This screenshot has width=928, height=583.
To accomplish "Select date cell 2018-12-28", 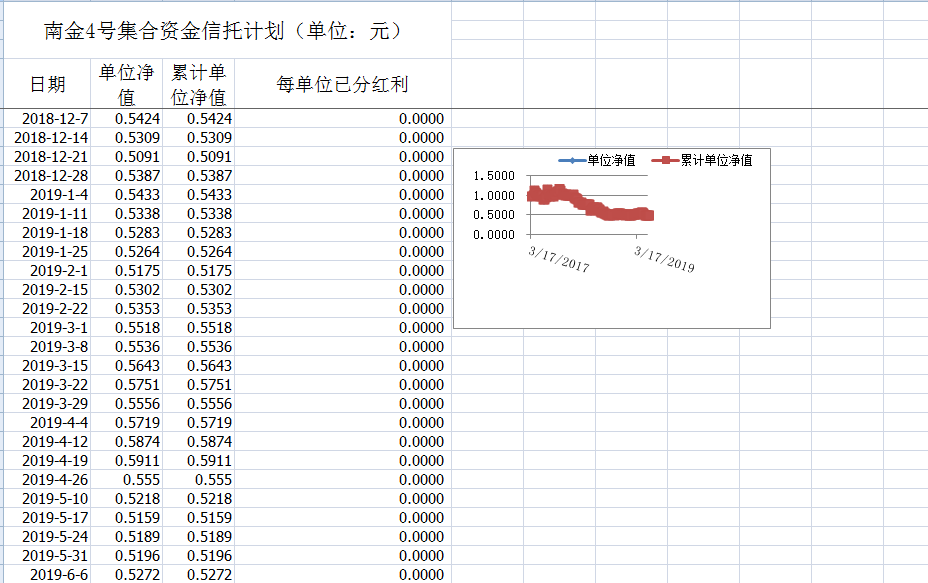I will 47,175.
